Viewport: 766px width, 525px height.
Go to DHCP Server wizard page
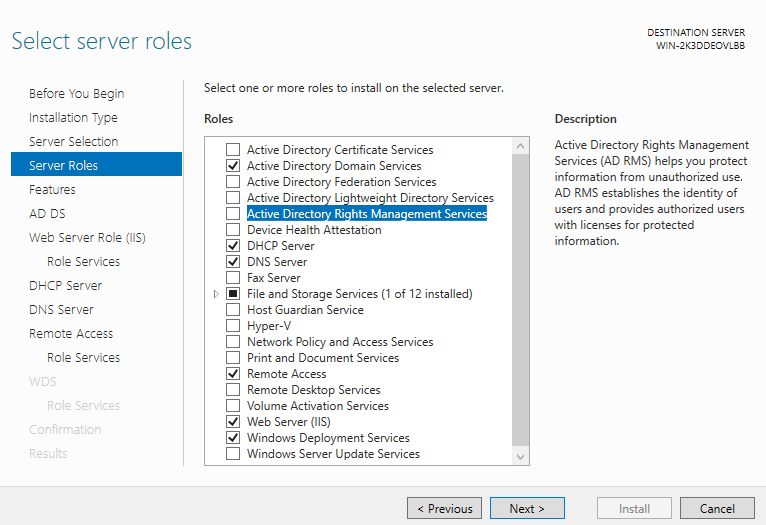[65, 285]
